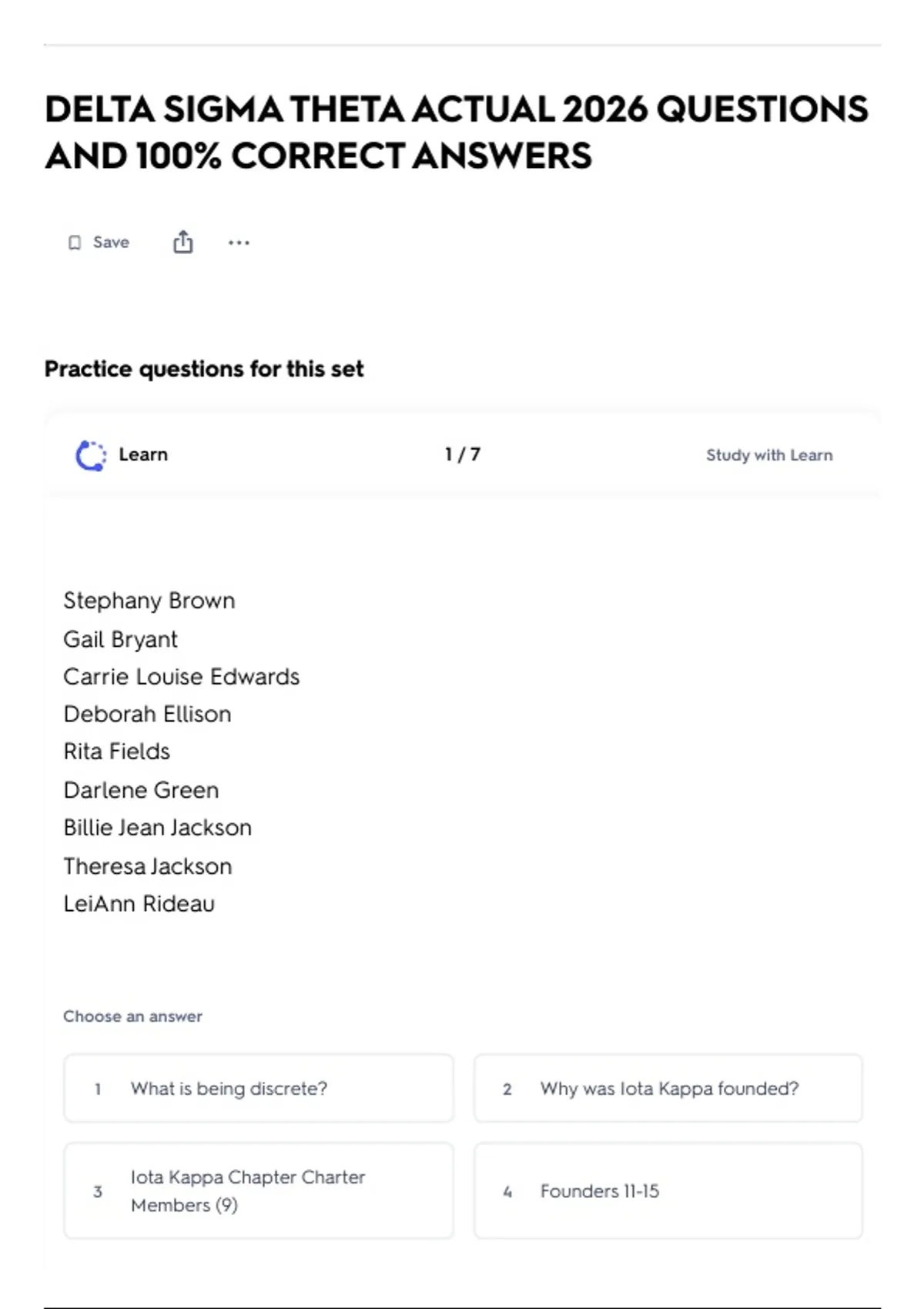The width and height of the screenshot is (924, 1309).
Task: Click the number 2 answer badge
Action: click(507, 1089)
